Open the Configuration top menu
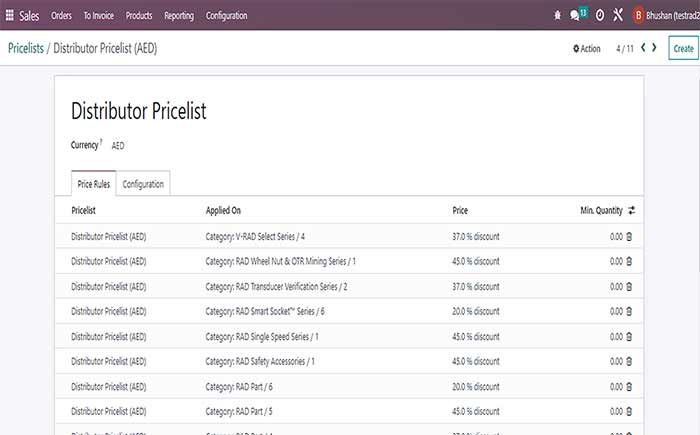700x435 pixels. pos(226,16)
